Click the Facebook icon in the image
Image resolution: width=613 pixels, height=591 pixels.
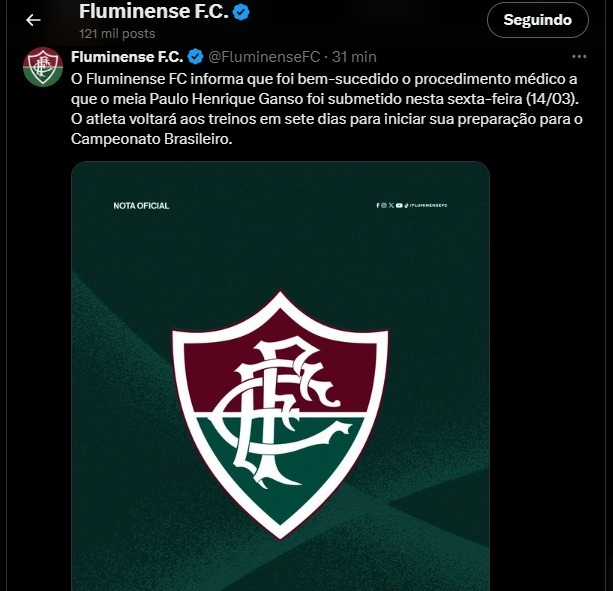pyautogui.click(x=378, y=206)
